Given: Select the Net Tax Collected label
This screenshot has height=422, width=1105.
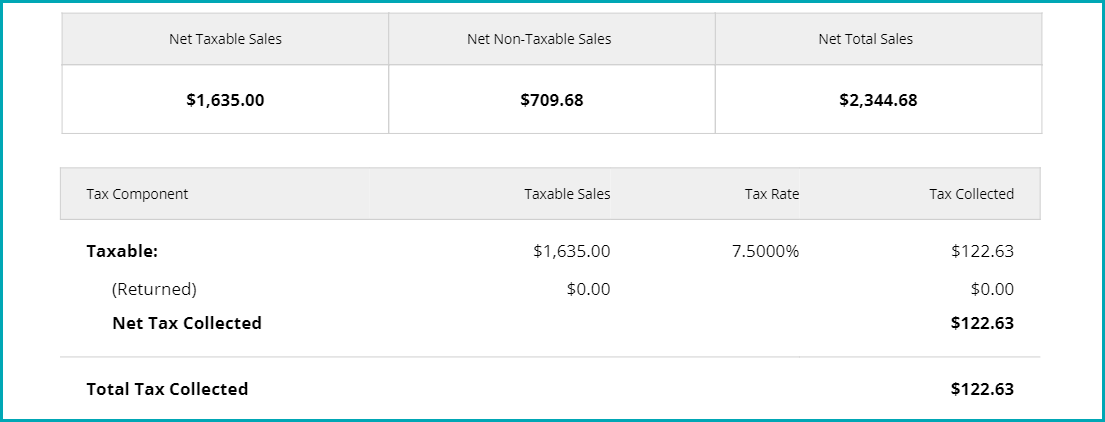Looking at the screenshot, I should click(187, 323).
